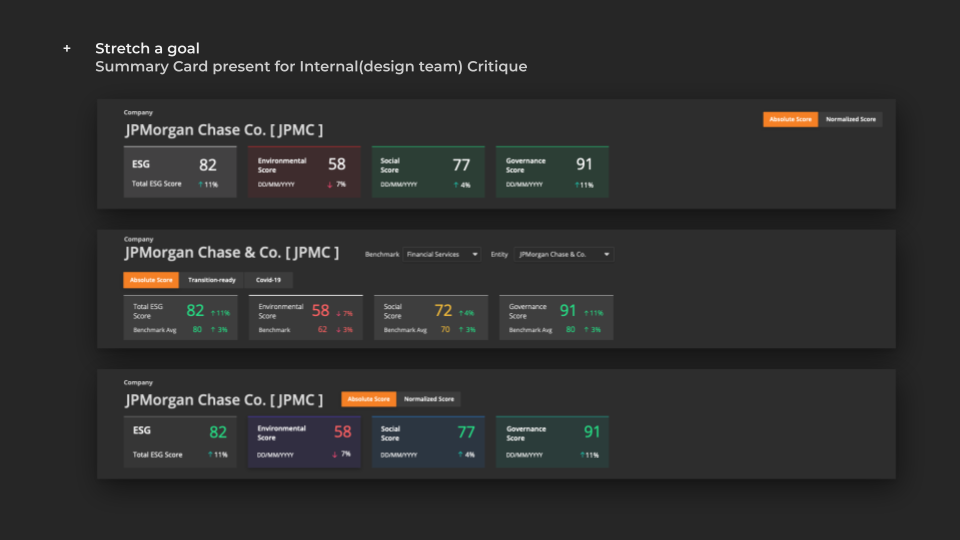Click the yellow 72 Social score value
Image resolution: width=960 pixels, height=540 pixels.
click(443, 310)
